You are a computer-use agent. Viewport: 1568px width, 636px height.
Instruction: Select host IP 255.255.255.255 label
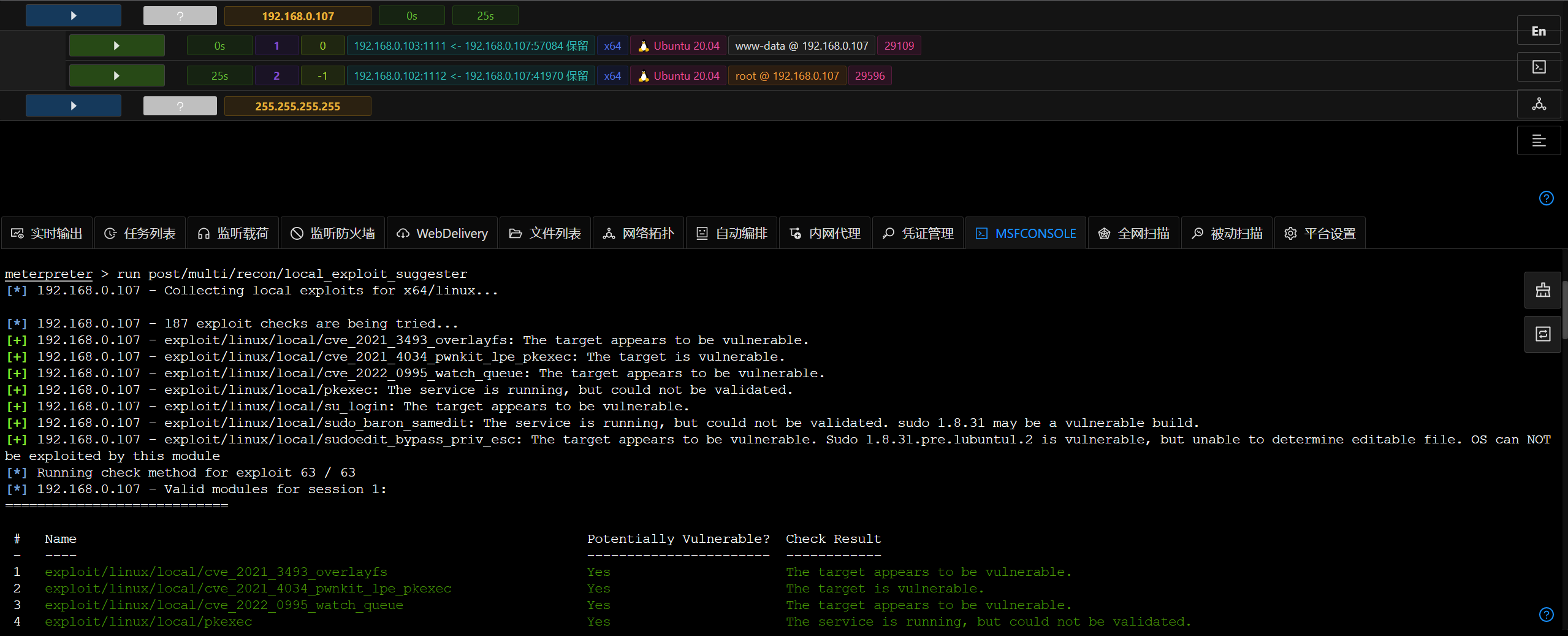click(x=298, y=106)
